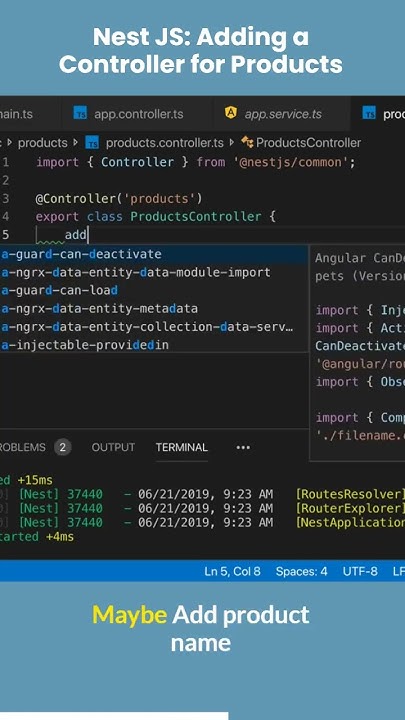Click Ln 5, Col 8 in status bar
Image resolution: width=405 pixels, height=720 pixels.
click(232, 571)
